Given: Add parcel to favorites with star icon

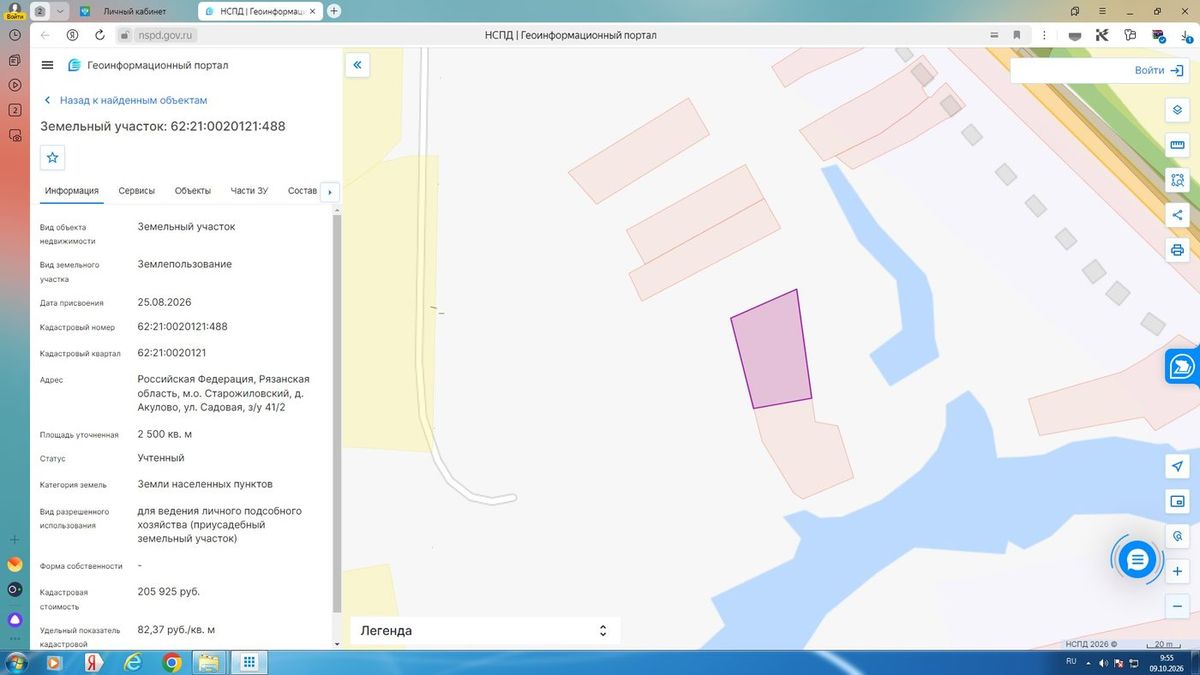Looking at the screenshot, I should point(53,157).
